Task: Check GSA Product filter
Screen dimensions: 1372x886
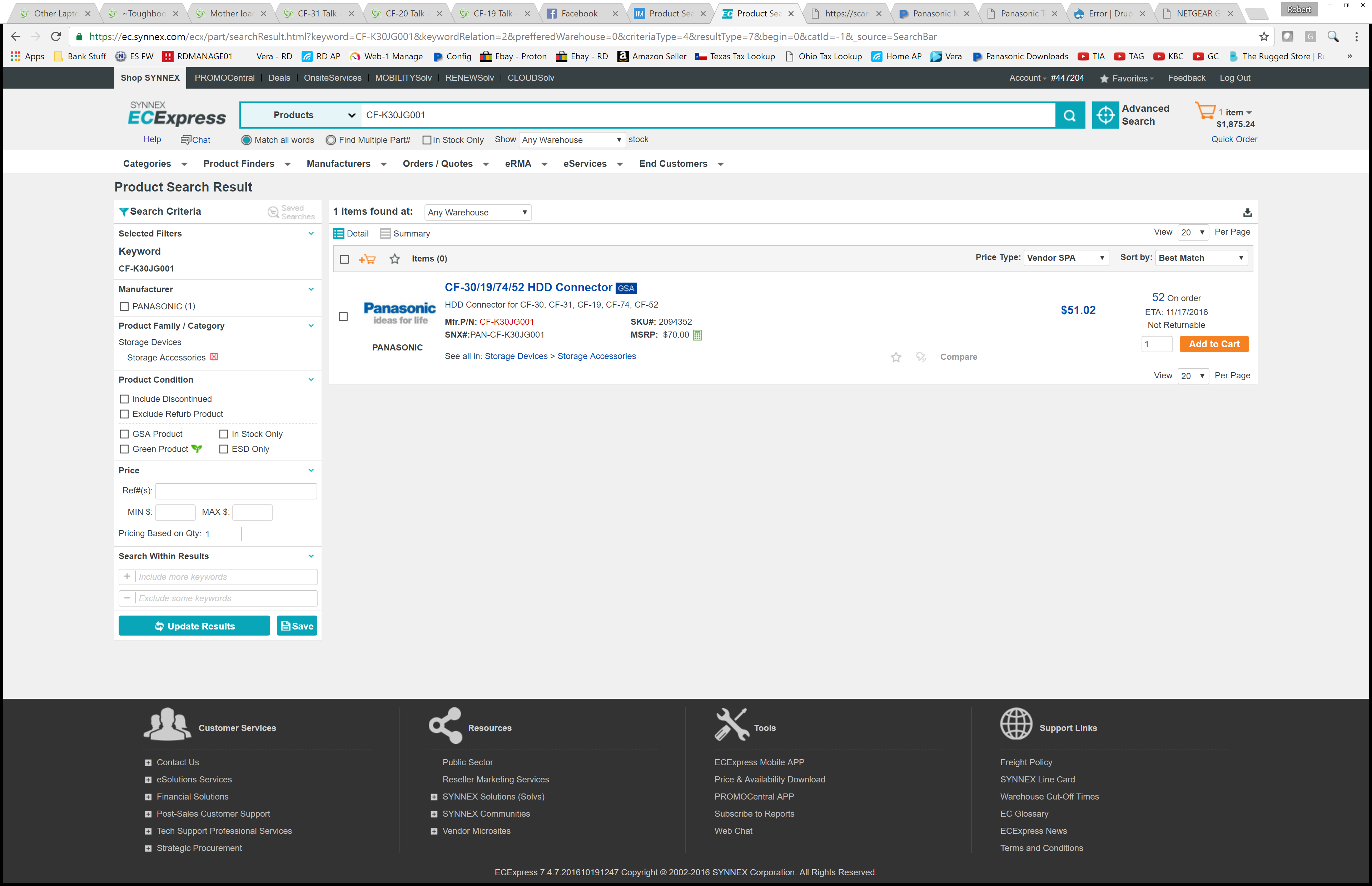Action: tap(124, 434)
